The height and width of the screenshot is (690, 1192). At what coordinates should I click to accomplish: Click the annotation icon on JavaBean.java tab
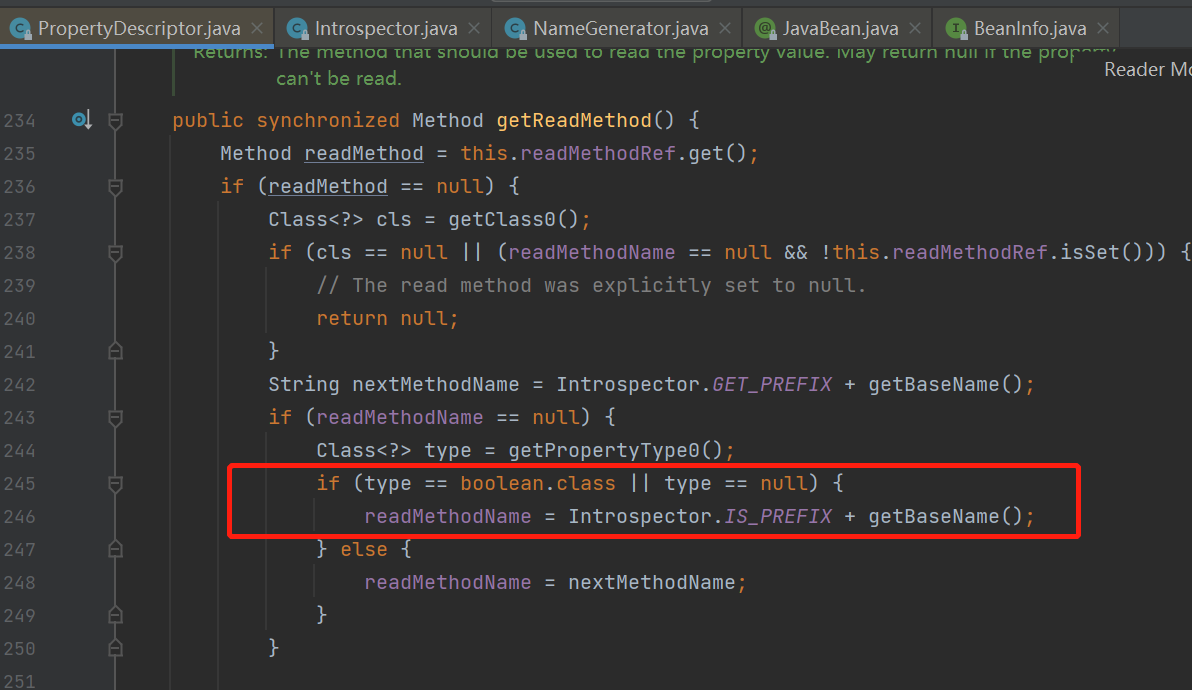click(765, 29)
